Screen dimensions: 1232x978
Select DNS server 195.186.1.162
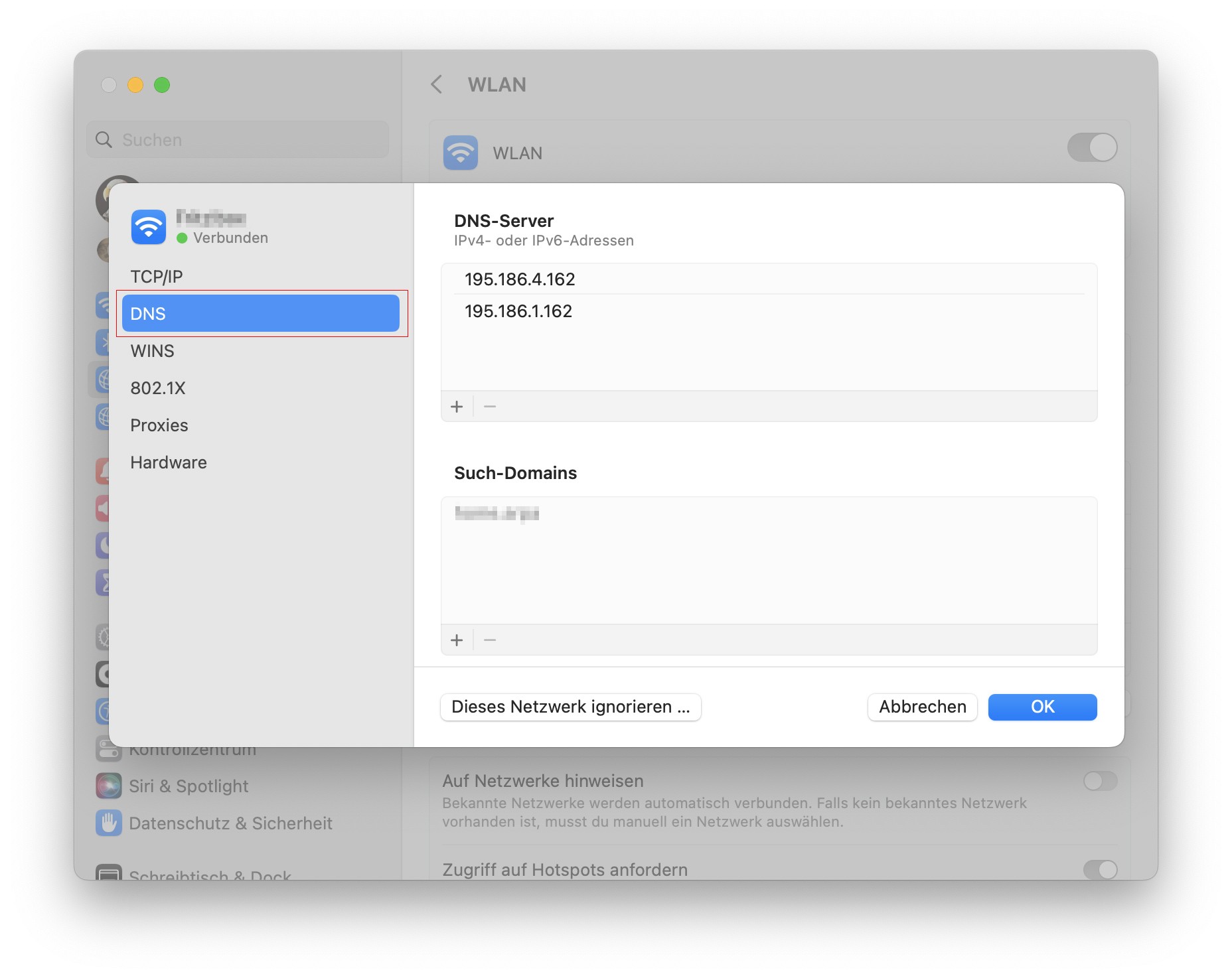pos(769,311)
